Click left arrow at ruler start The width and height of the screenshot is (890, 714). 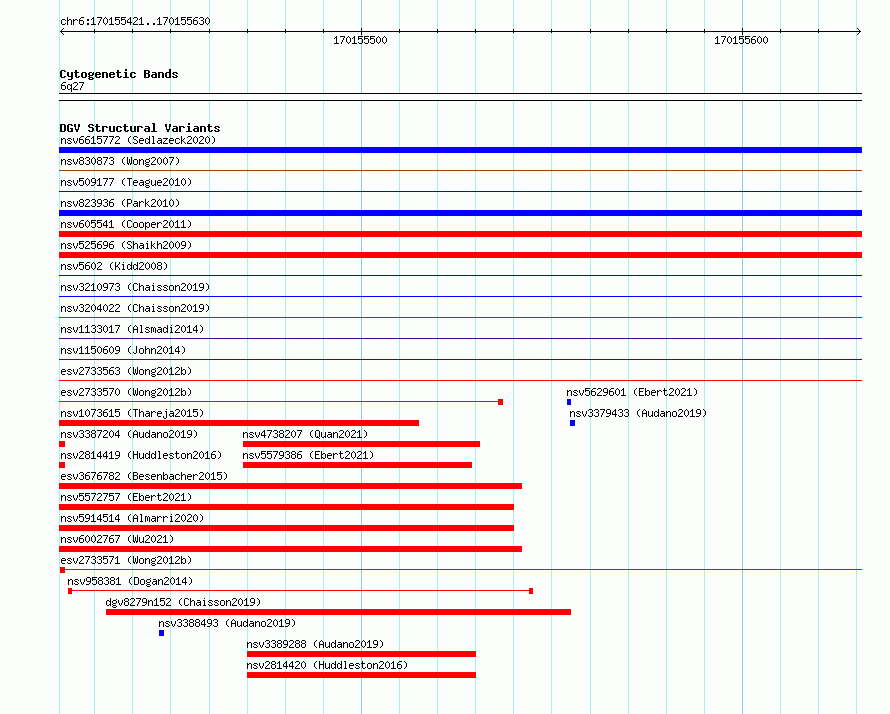coord(62,31)
